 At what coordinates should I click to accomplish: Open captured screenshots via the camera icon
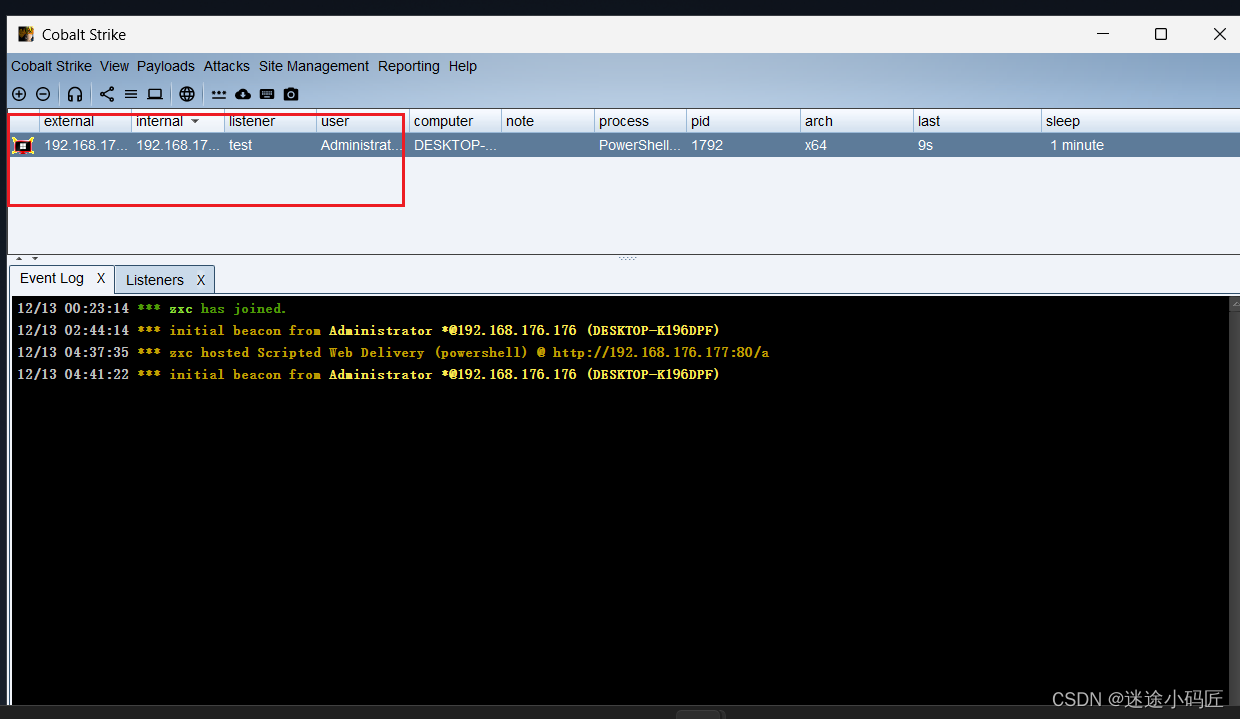tap(291, 93)
